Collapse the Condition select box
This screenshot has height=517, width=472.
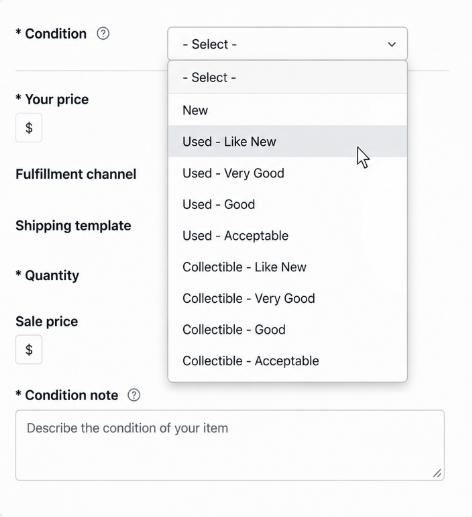pyautogui.click(x=287, y=44)
